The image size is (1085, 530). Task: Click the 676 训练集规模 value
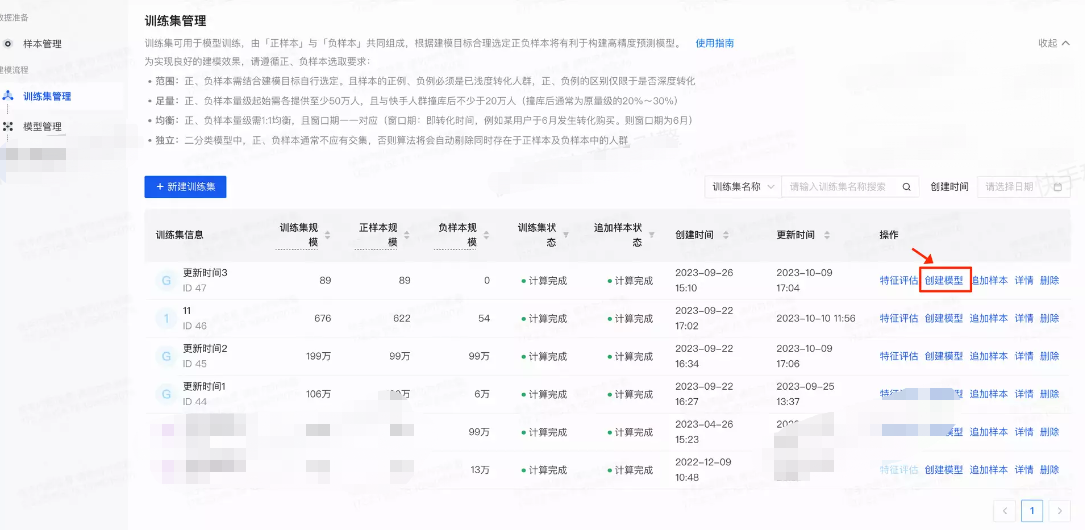[x=322, y=318]
